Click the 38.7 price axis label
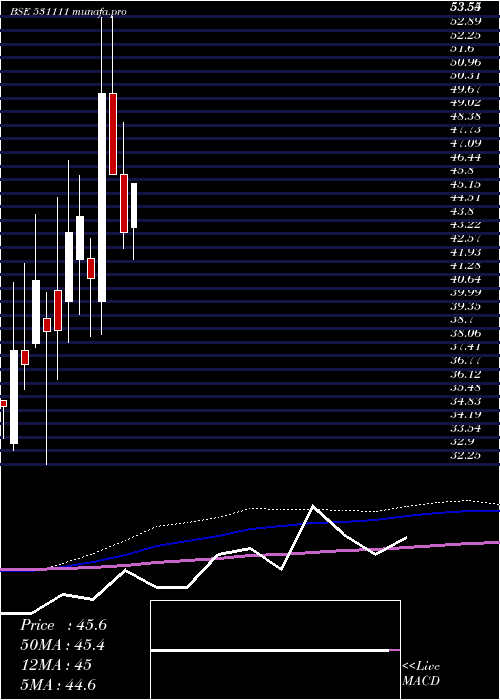 462,320
